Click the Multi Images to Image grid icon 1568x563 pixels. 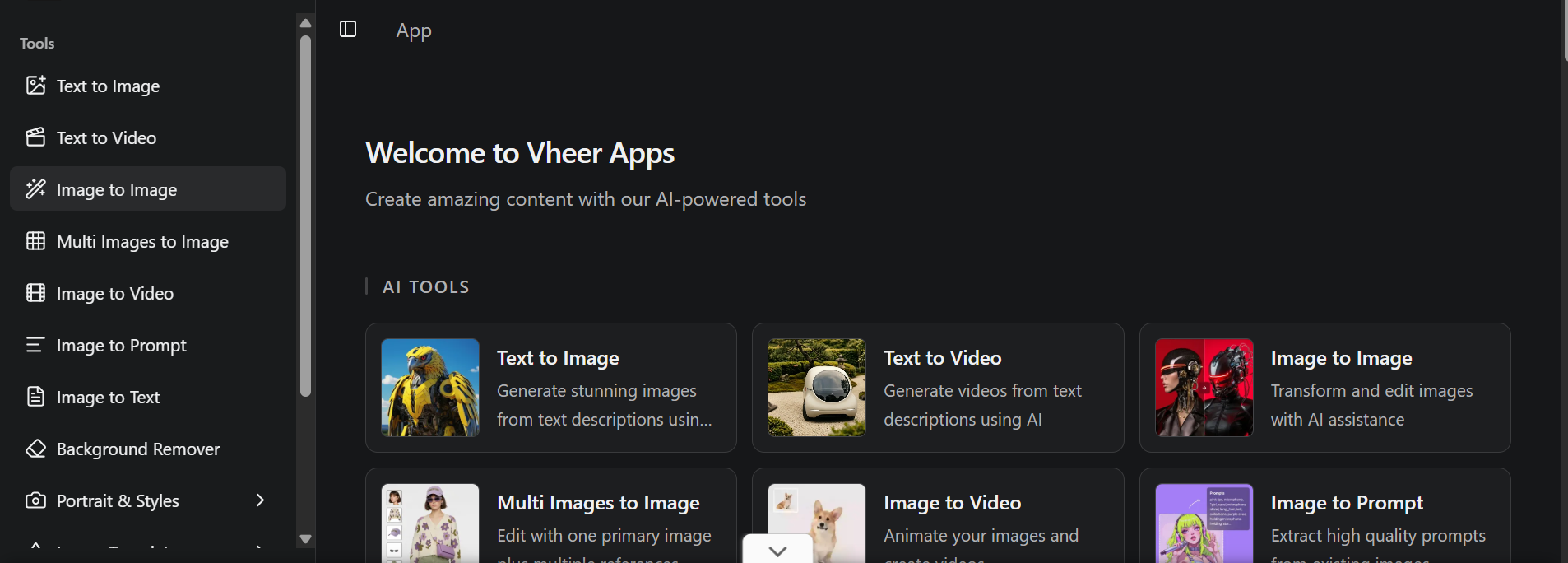(35, 241)
